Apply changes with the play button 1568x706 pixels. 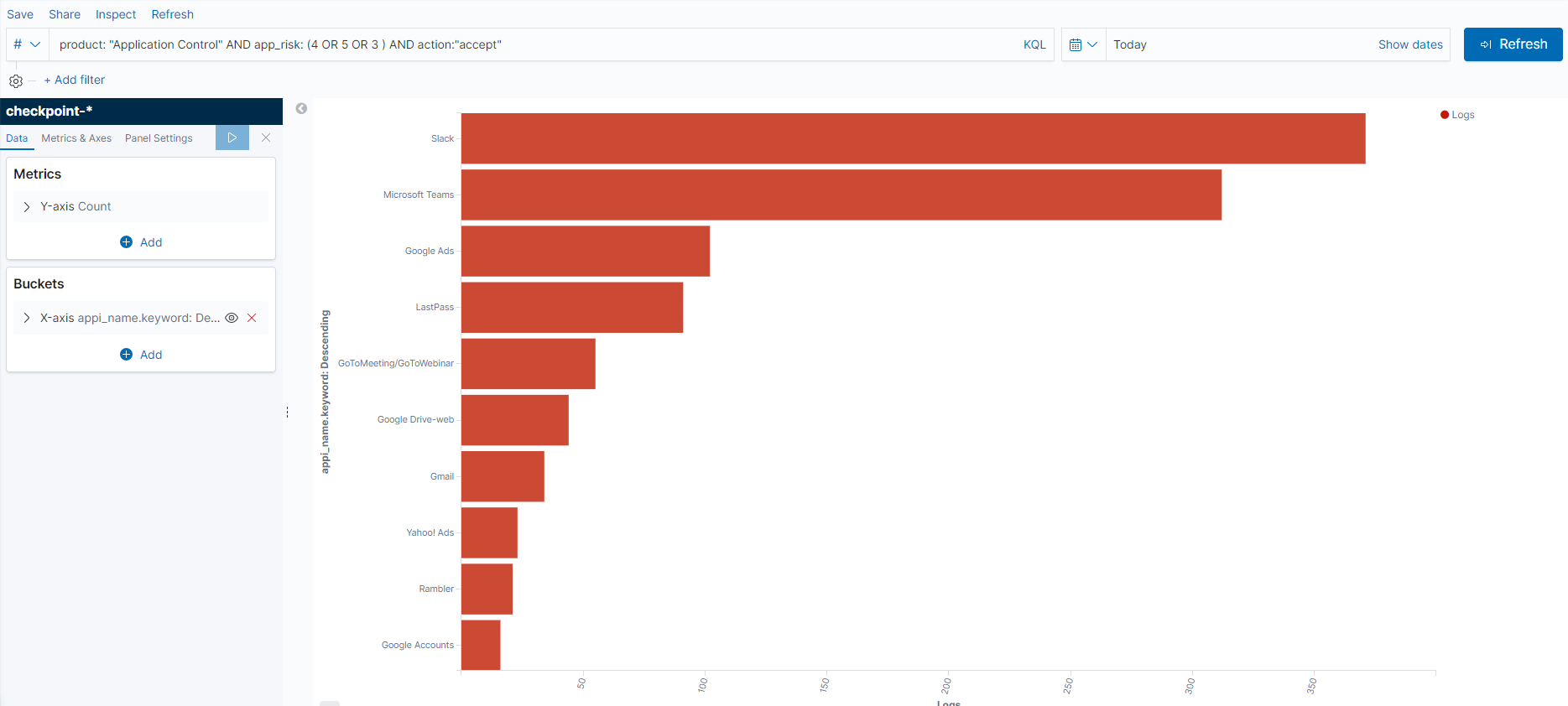click(x=232, y=138)
